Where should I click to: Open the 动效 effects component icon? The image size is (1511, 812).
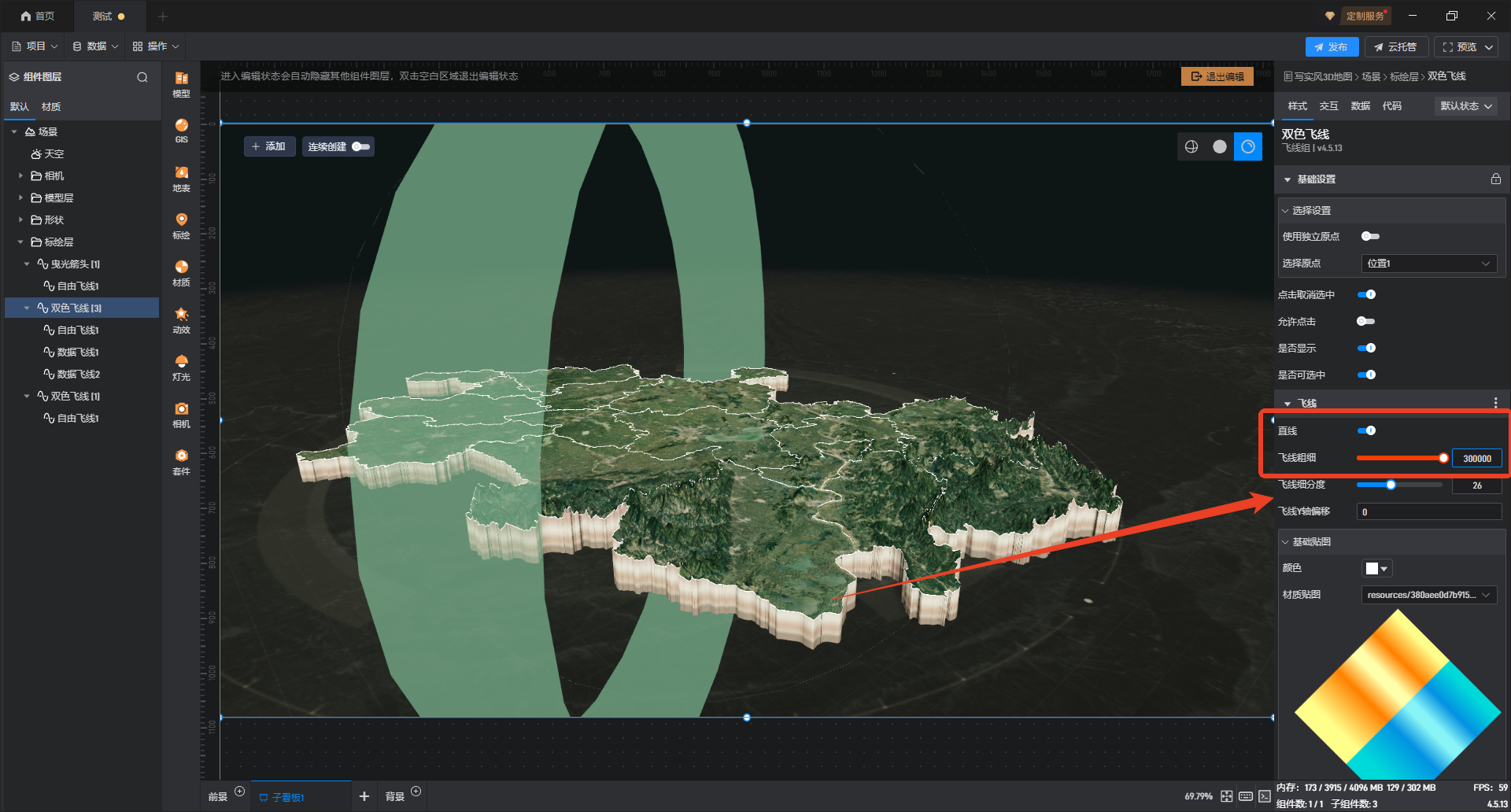(x=181, y=319)
